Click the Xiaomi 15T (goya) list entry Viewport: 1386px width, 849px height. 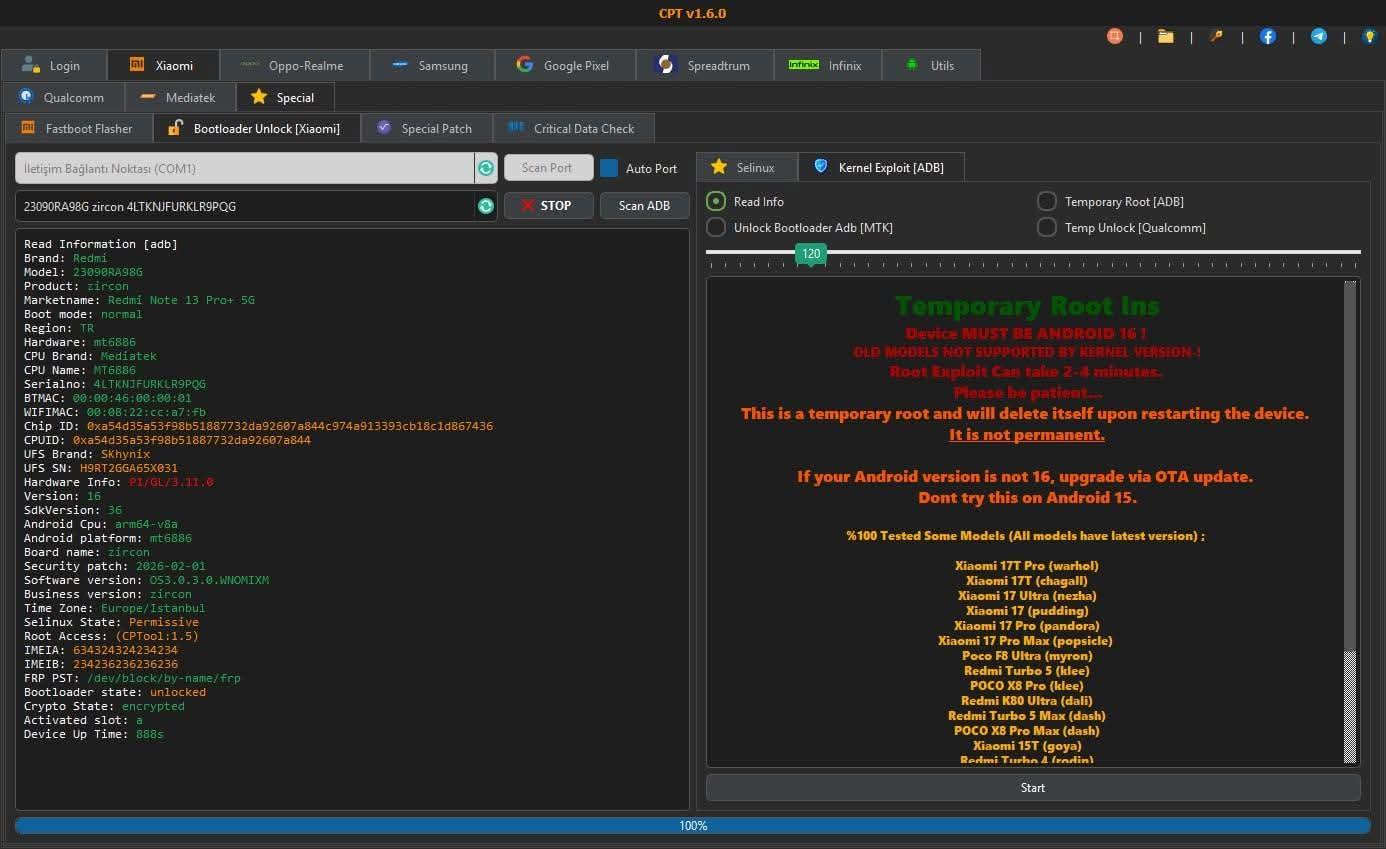pyautogui.click(x=1027, y=746)
